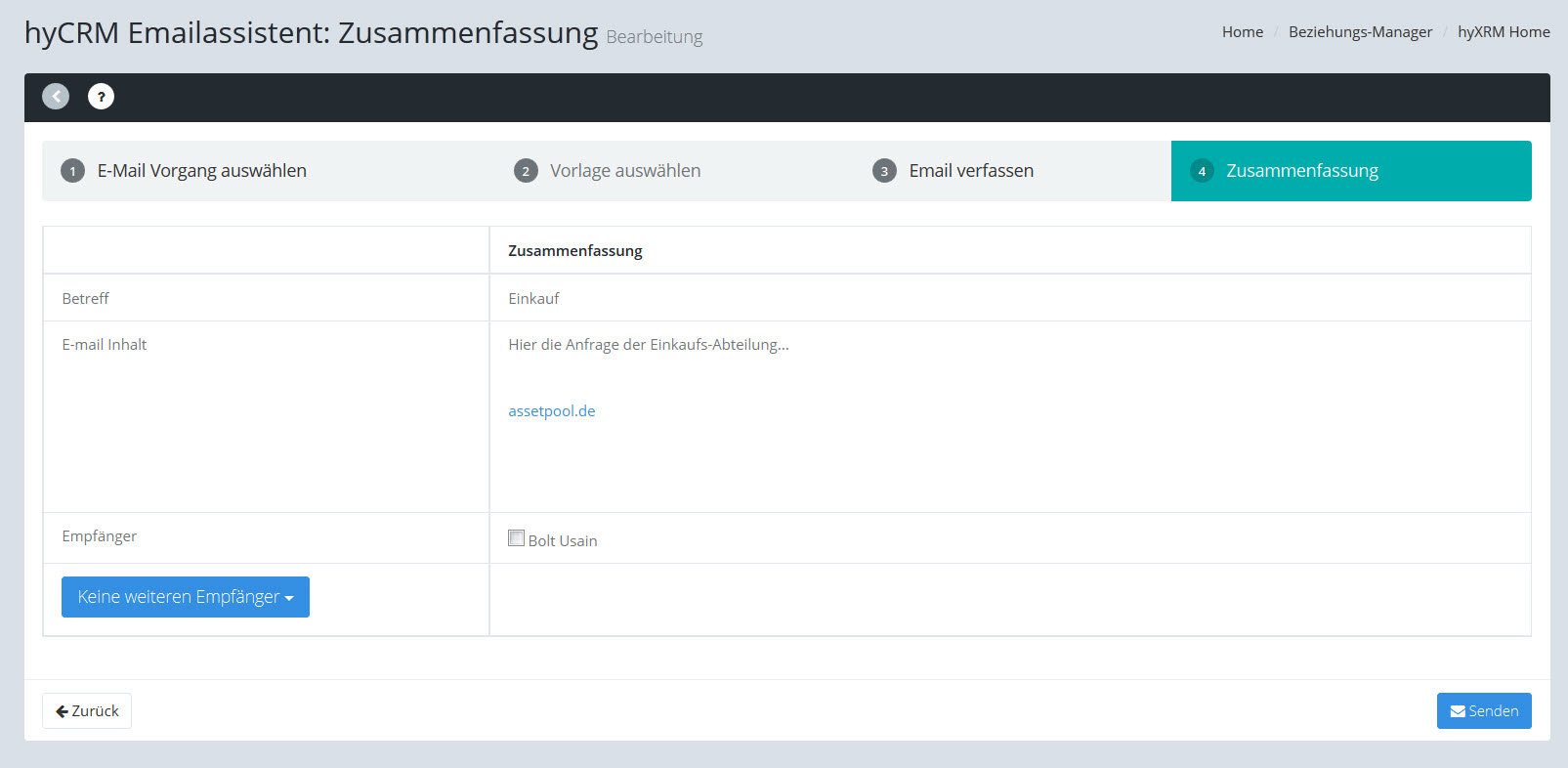This screenshot has width=1568, height=768.
Task: Open Beziehungs-Manager from the breadcrumb
Action: tap(1360, 32)
